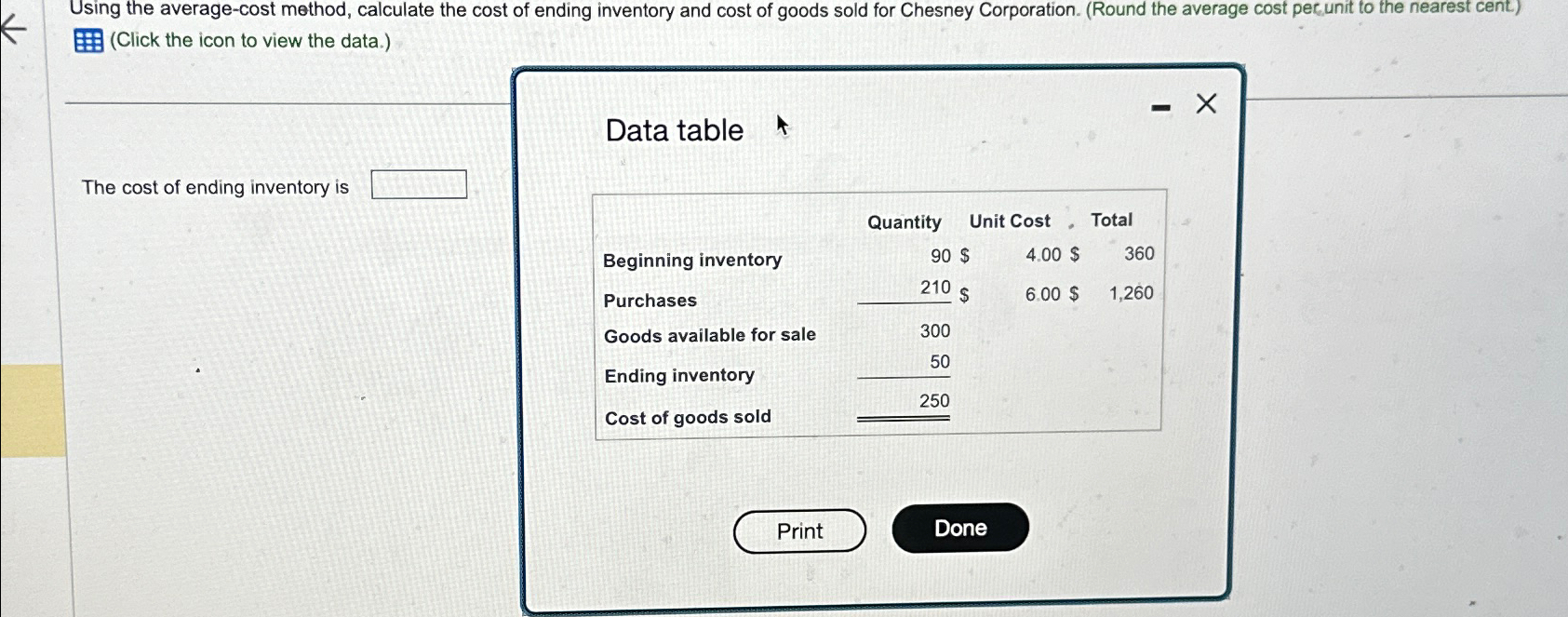Close the Data table popup window
This screenshot has width=1568, height=617.
coord(1204,102)
